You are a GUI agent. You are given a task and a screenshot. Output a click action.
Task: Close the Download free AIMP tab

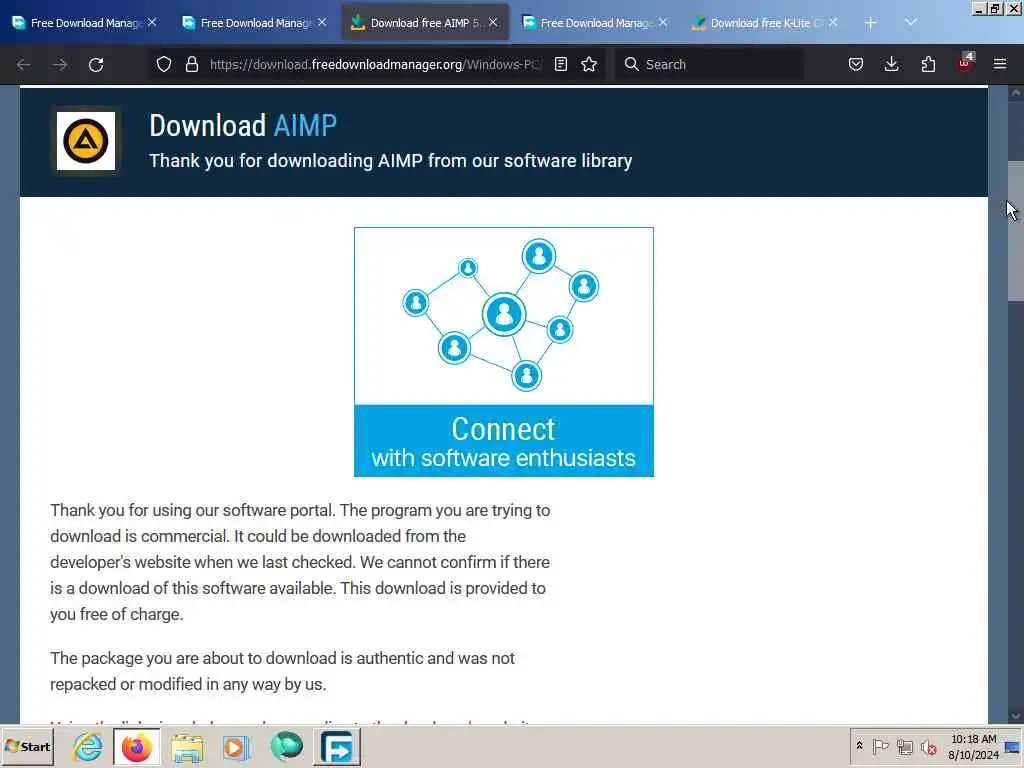point(493,22)
